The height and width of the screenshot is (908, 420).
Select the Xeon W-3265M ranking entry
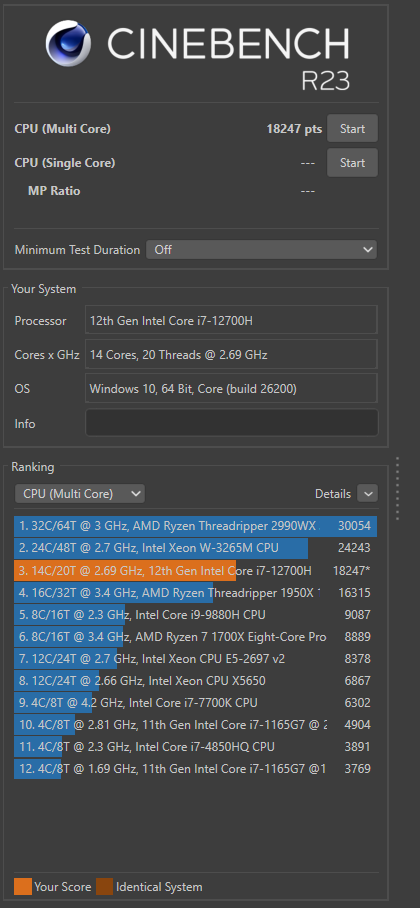coord(196,548)
